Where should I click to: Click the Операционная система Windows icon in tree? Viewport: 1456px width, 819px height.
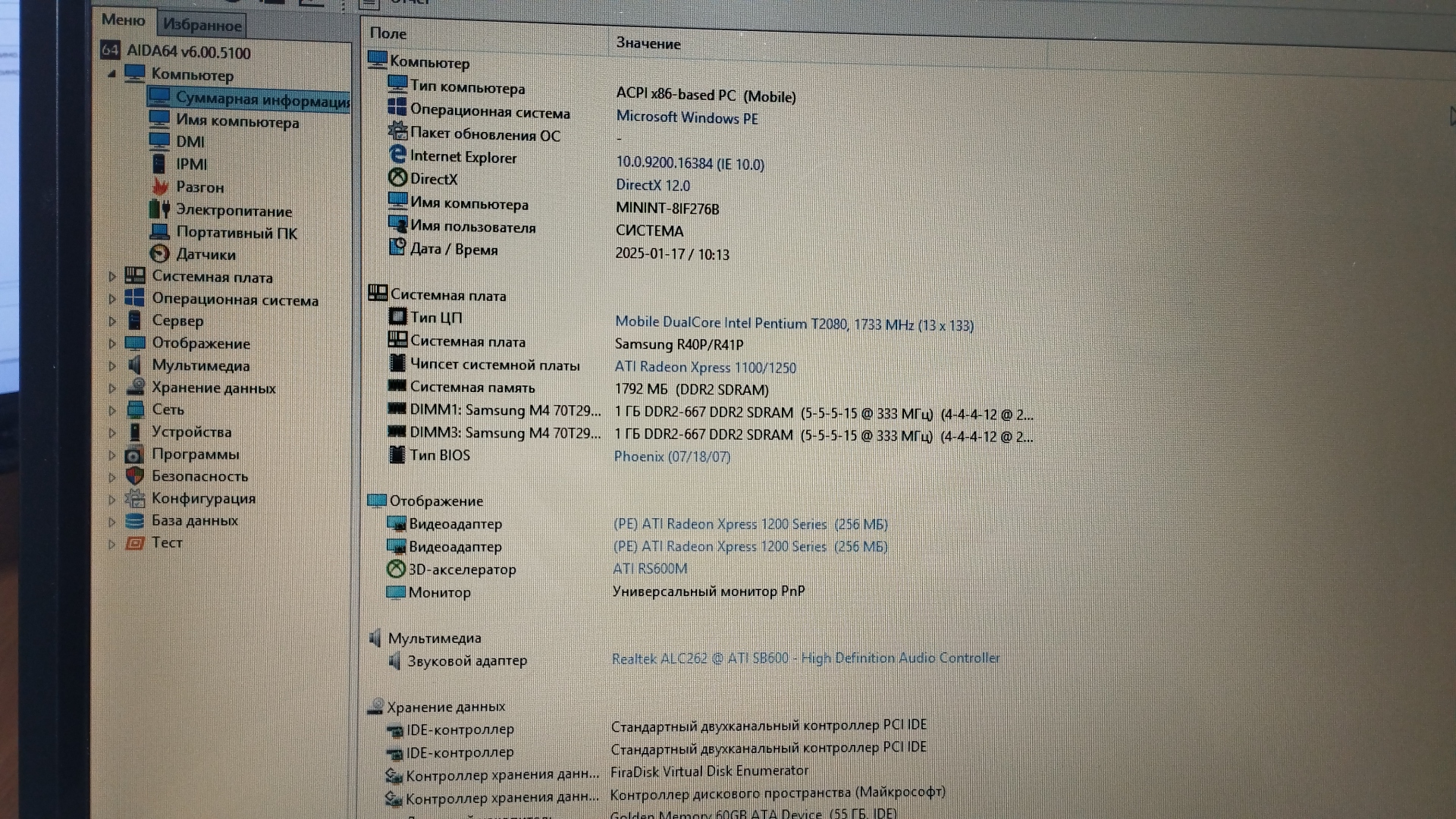[135, 297]
